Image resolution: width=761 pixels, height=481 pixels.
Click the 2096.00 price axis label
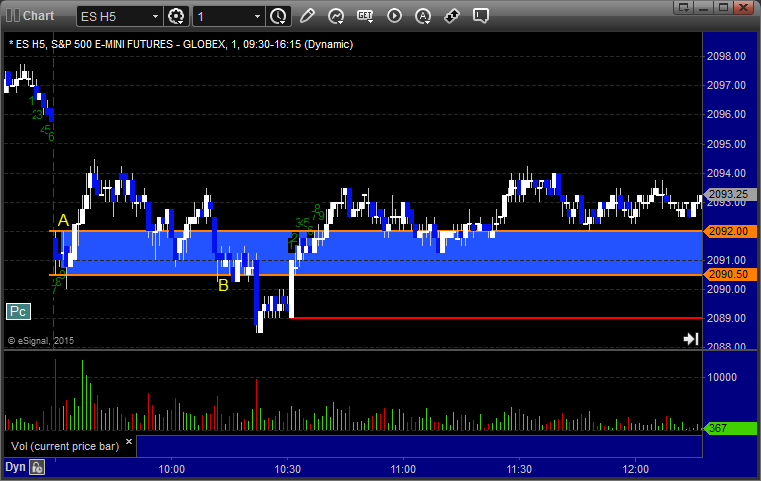tap(726, 115)
